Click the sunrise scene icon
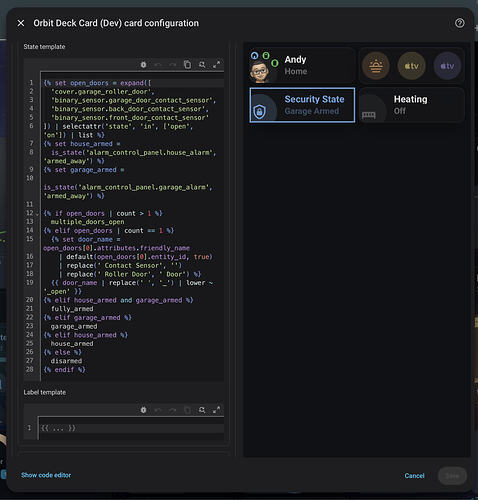The width and height of the screenshot is (478, 500). 376,66
